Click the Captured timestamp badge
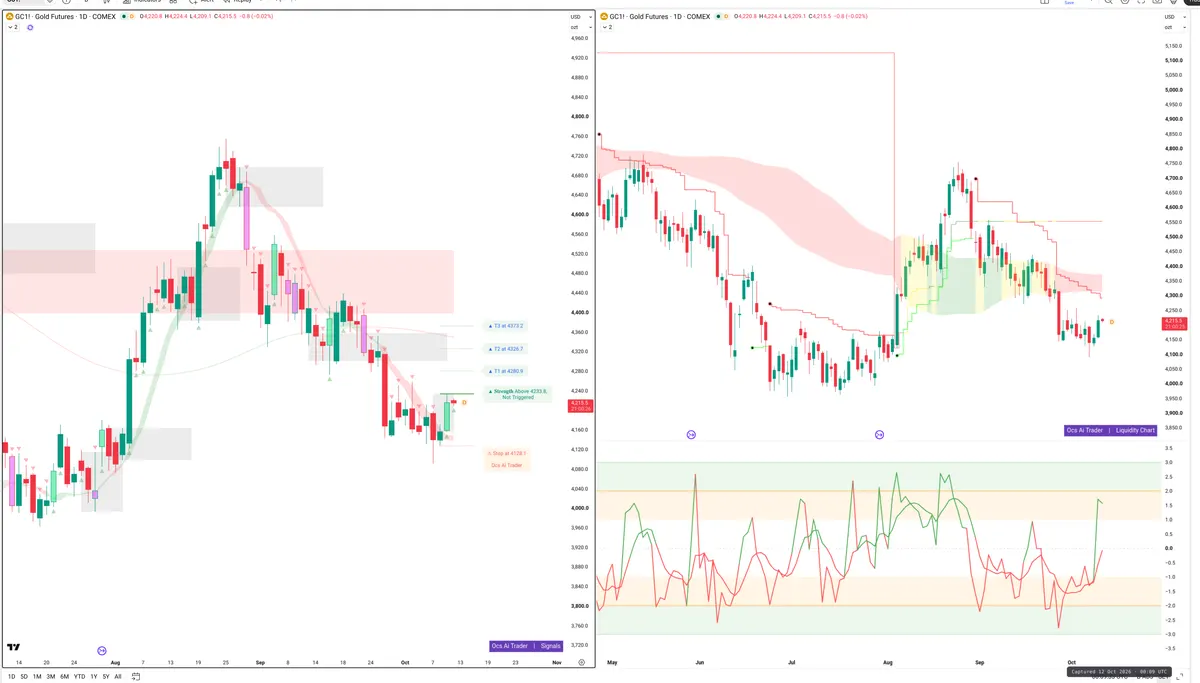 [1119, 671]
